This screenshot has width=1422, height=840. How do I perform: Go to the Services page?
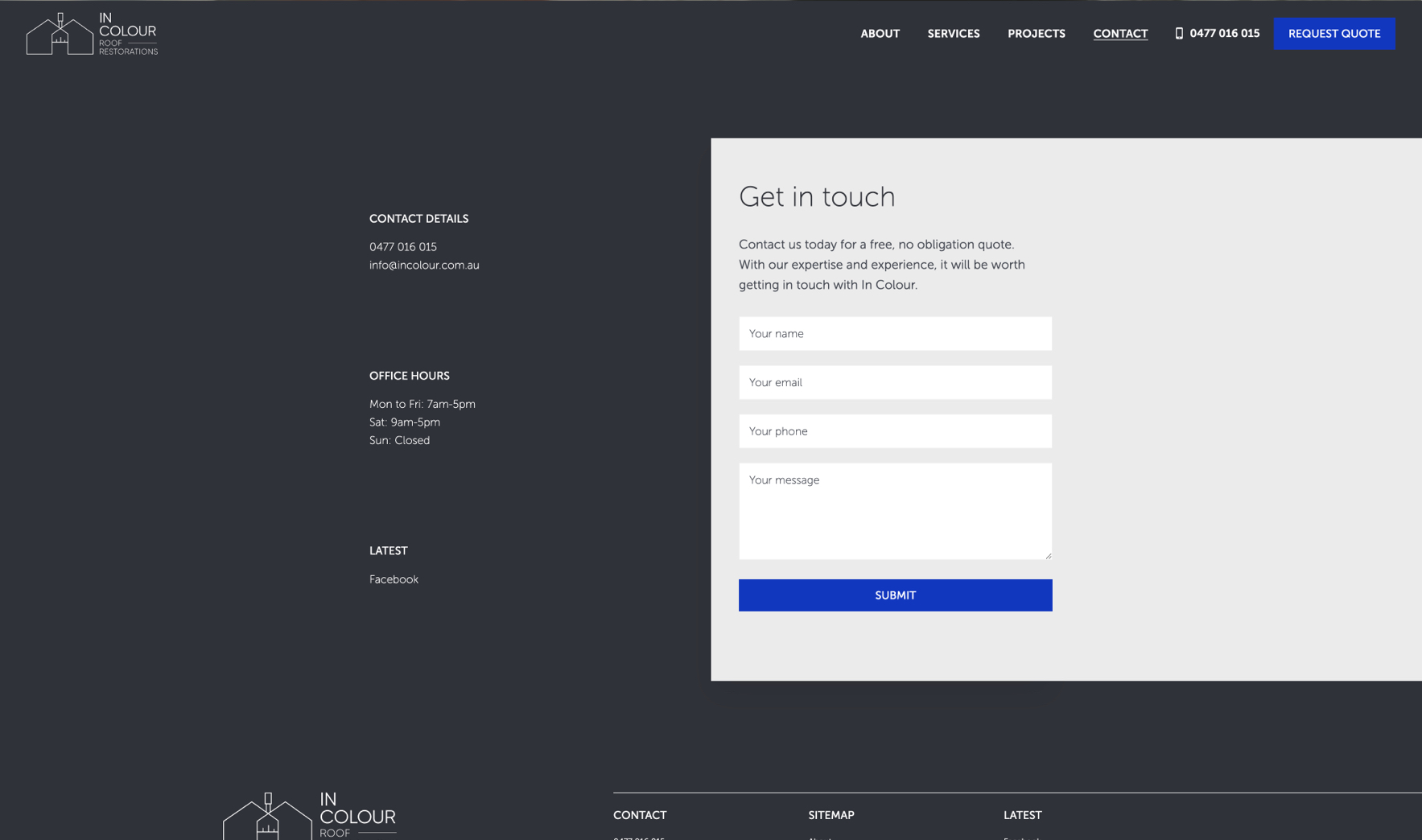[x=953, y=34]
